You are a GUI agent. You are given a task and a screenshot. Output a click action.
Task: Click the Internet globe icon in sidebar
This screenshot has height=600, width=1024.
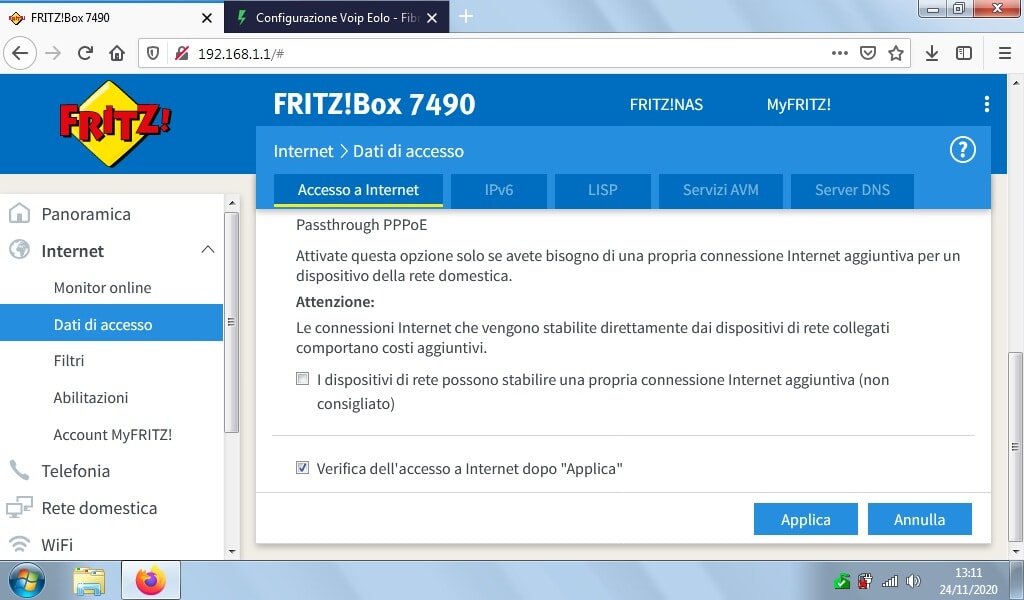[x=20, y=251]
